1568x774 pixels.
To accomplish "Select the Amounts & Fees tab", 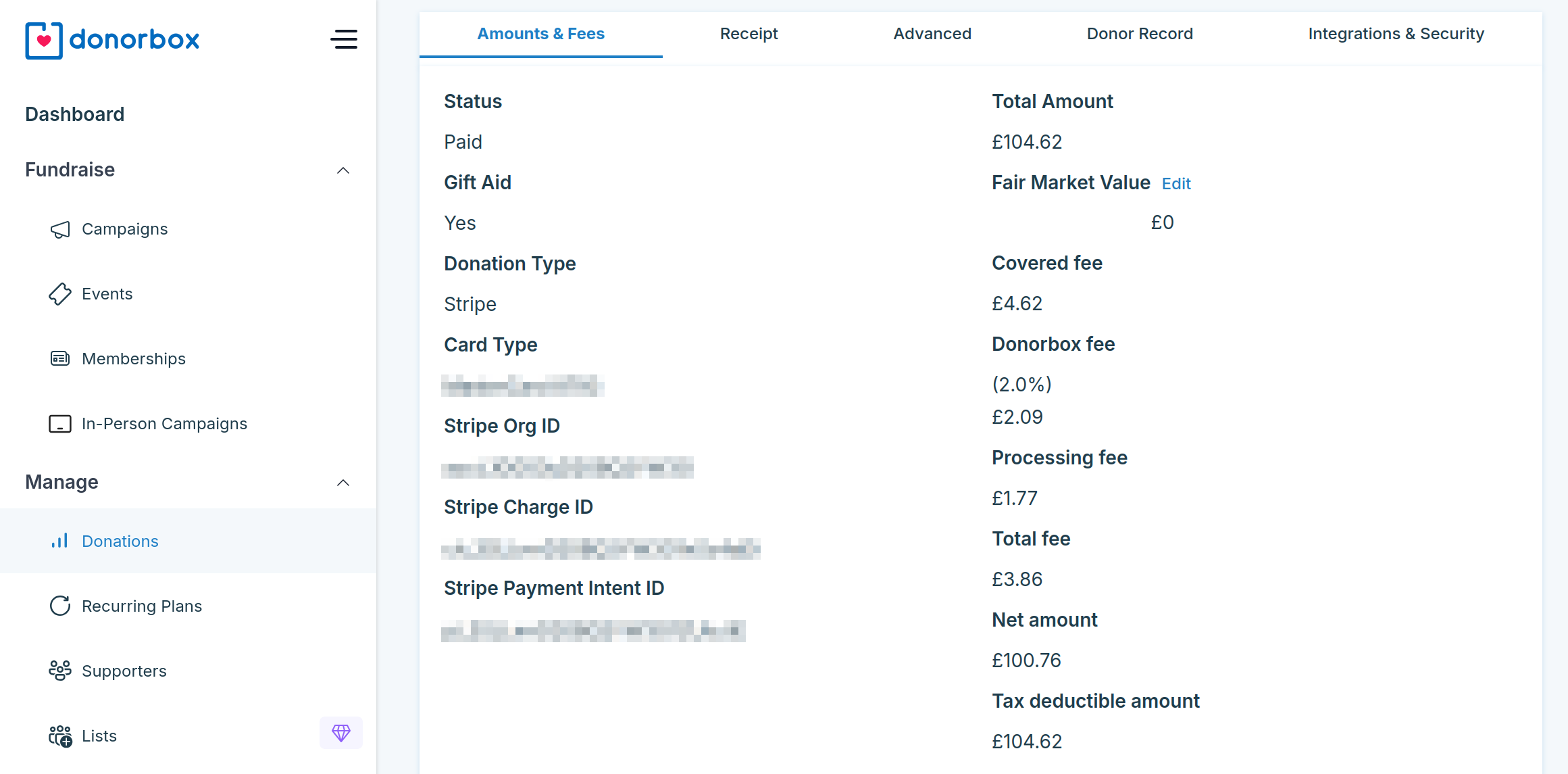I will pyautogui.click(x=540, y=33).
